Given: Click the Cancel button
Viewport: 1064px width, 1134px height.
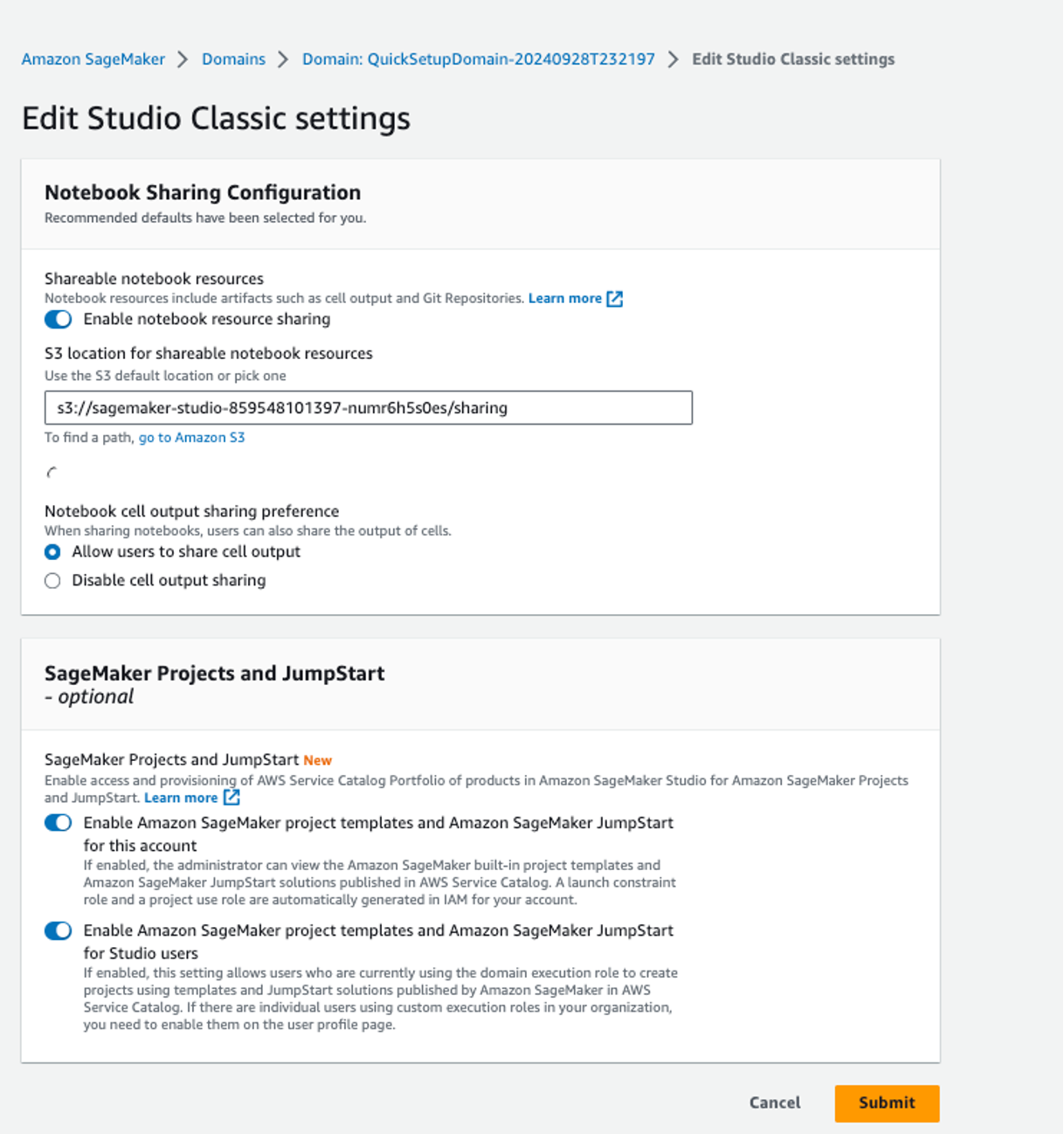Looking at the screenshot, I should [776, 1103].
